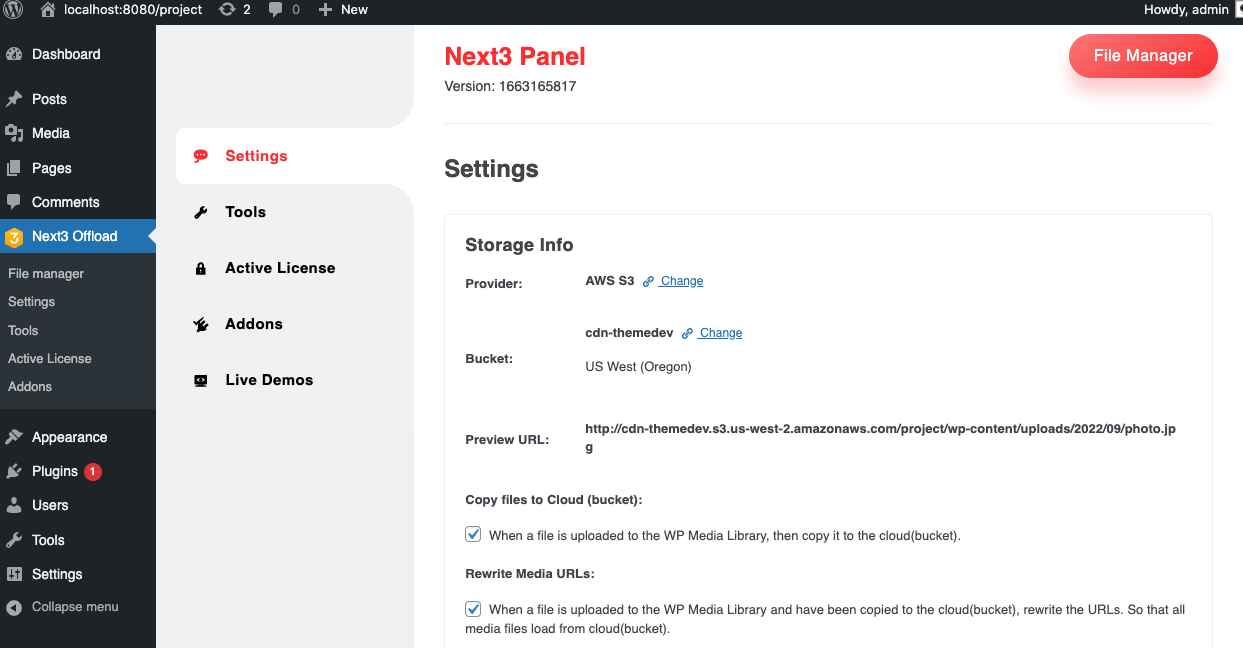Open the WordPress logo menu
This screenshot has height=648, width=1243.
[11, 10]
